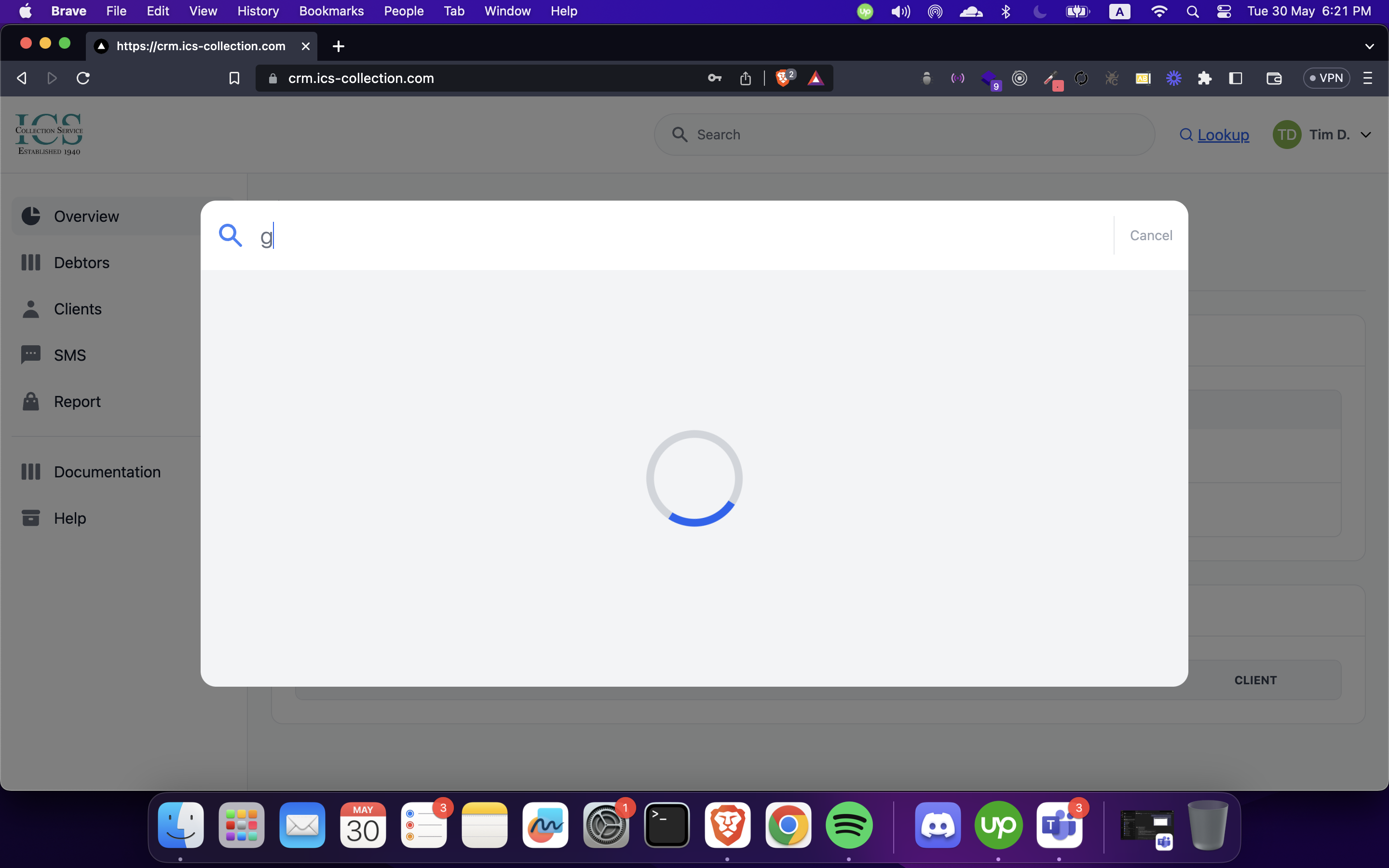Toggle the browser sidebar panel icon
1389x868 pixels.
[x=1235, y=78]
